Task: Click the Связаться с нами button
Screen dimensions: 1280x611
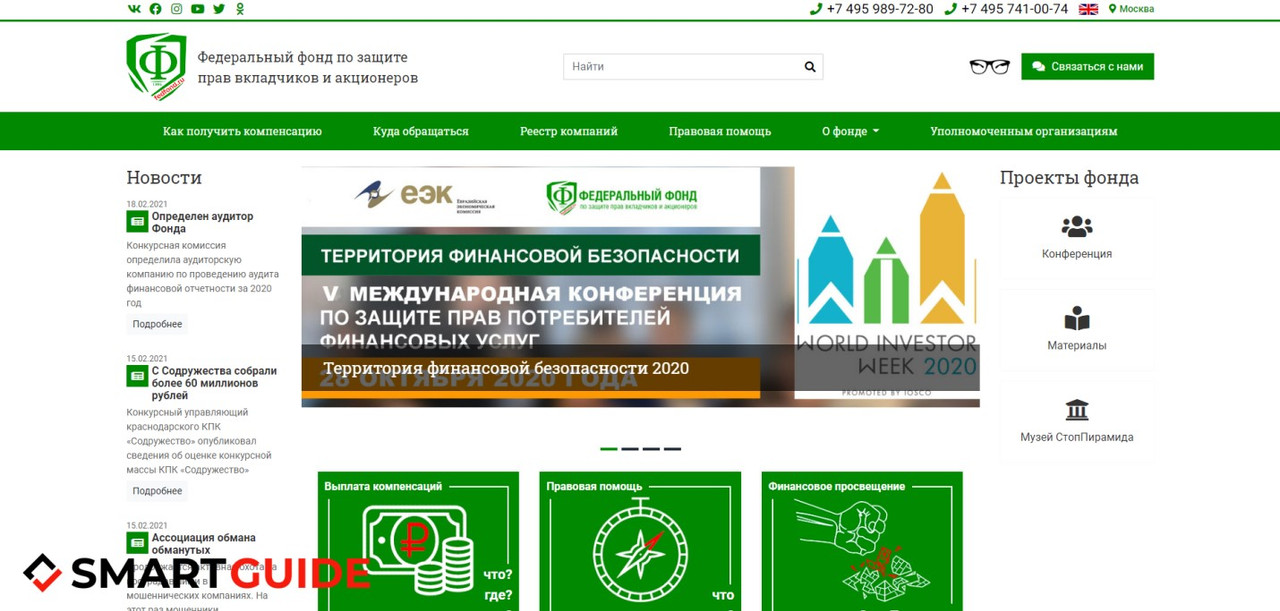Action: (x=1087, y=67)
